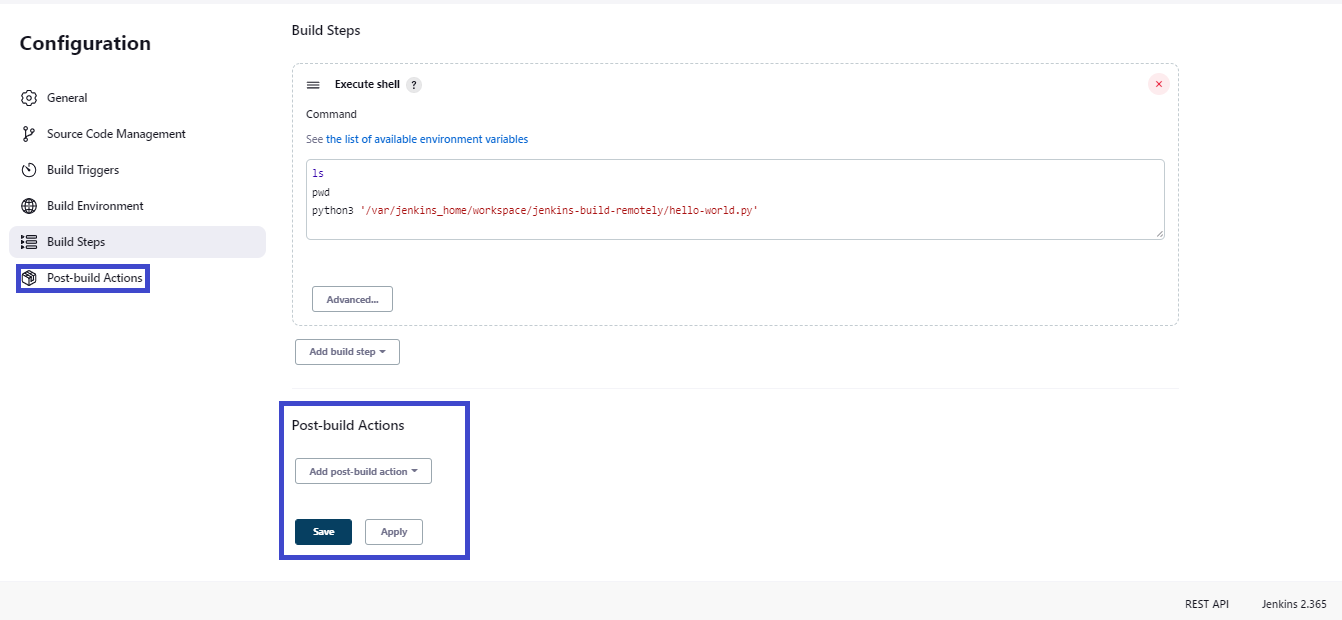This screenshot has height=620, width=1342.
Task: Click the 'Configuration' page title
Action: click(x=85, y=43)
